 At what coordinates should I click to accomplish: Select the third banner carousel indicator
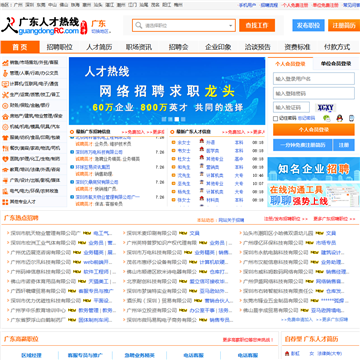tap(177, 119)
